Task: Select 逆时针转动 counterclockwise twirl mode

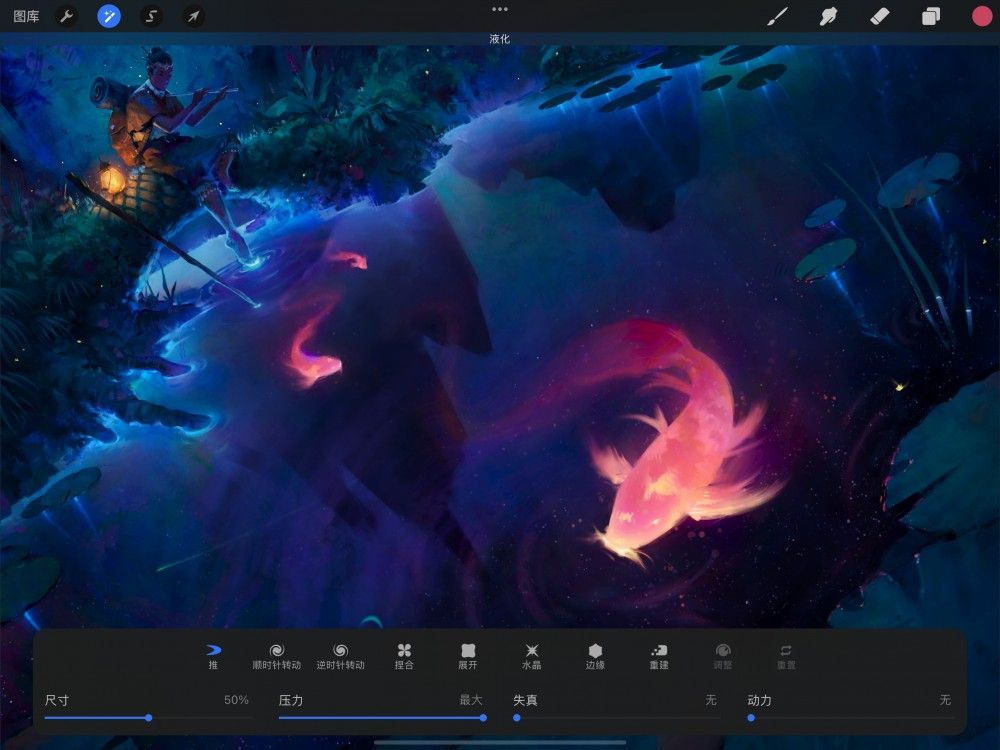Action: coord(340,653)
